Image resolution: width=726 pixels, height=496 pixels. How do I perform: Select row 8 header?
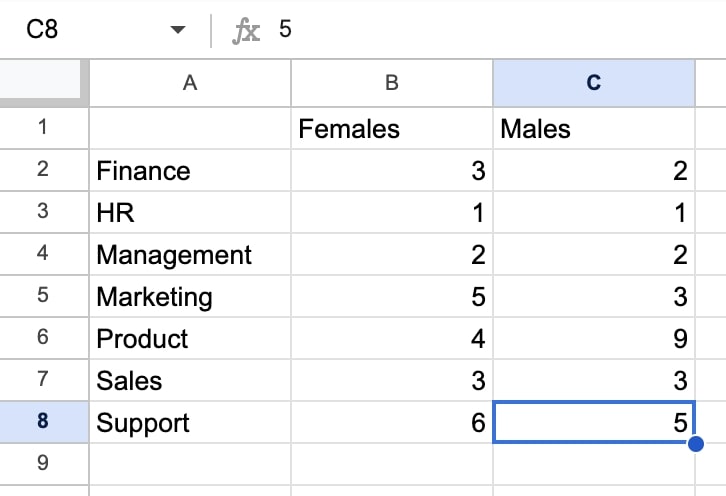pos(43,422)
